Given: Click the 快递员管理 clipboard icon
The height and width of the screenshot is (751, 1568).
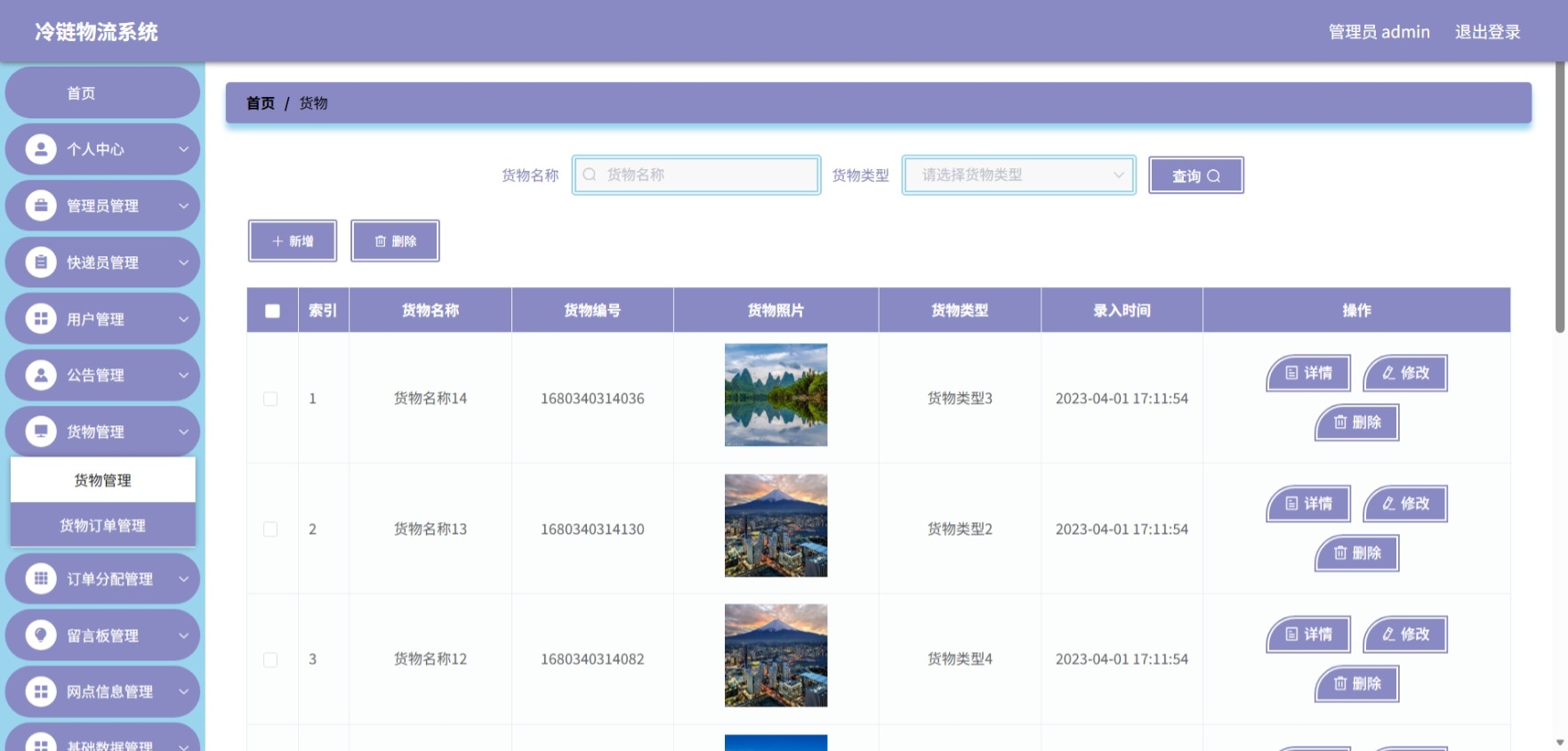Looking at the screenshot, I should click(x=41, y=262).
